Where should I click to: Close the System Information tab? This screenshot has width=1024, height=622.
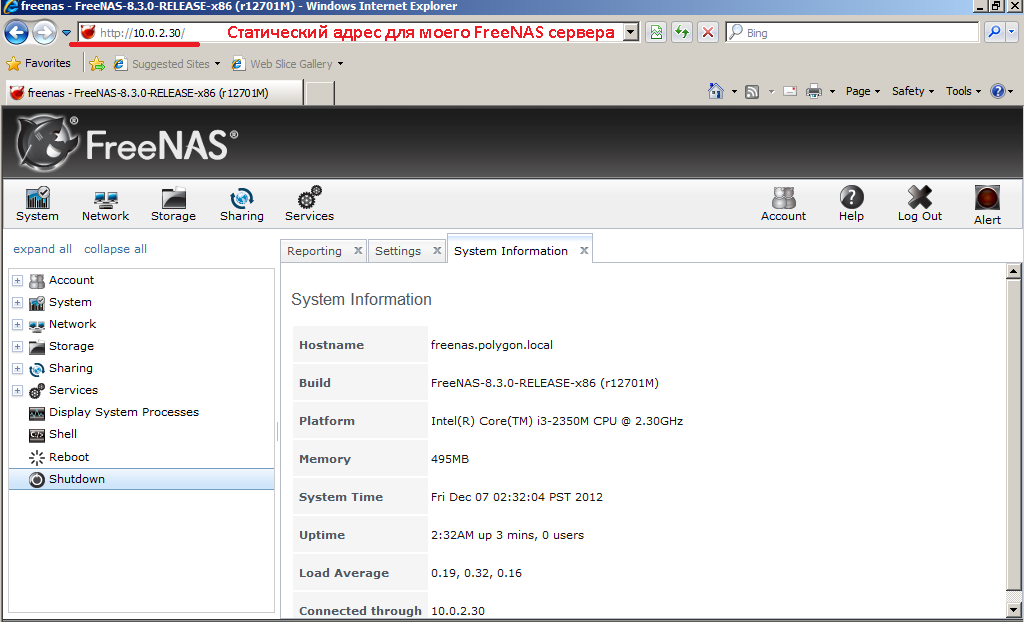(584, 250)
